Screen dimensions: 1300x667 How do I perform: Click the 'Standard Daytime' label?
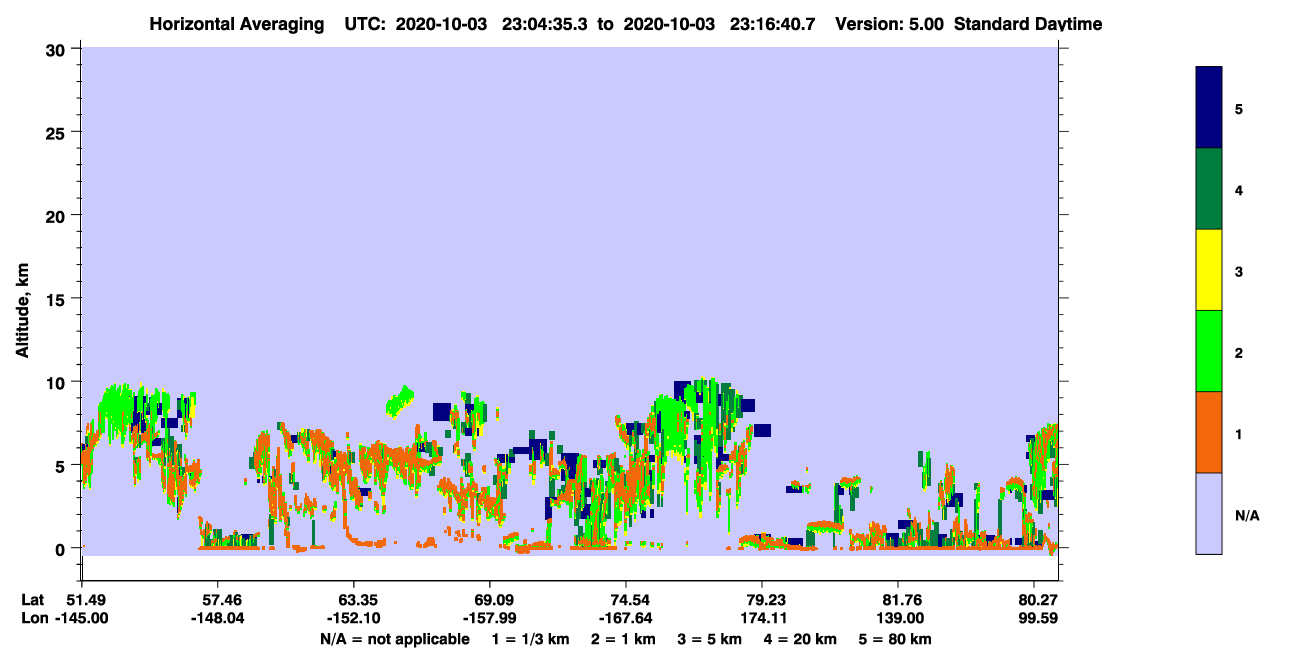tap(1028, 24)
